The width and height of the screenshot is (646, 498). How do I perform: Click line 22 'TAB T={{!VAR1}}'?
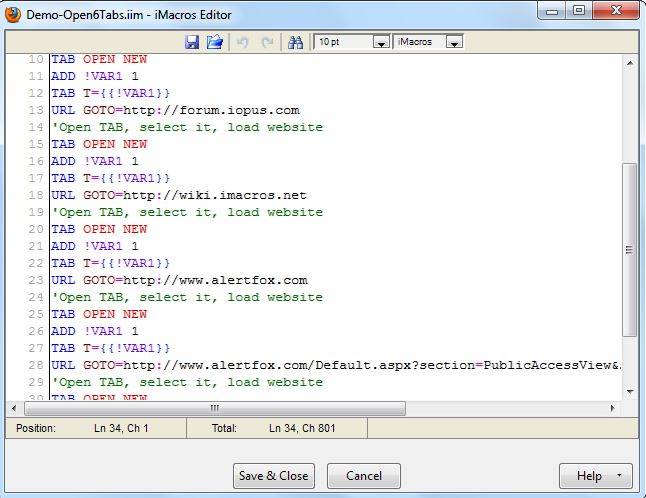[110, 263]
